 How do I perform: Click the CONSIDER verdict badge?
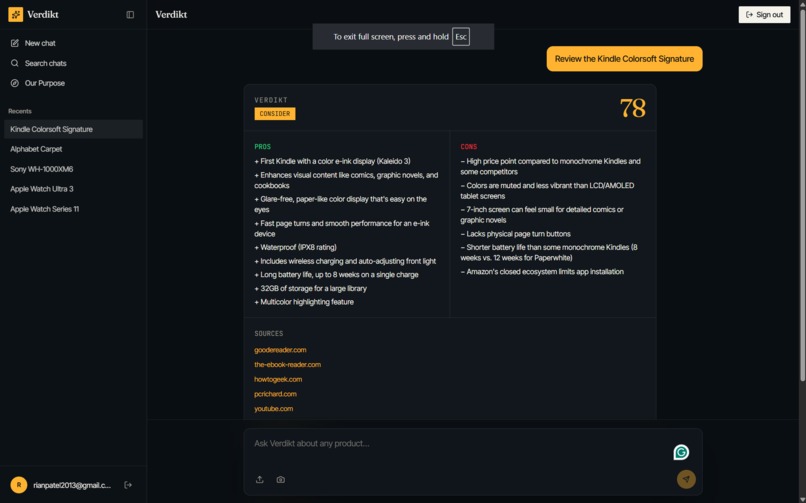click(274, 114)
